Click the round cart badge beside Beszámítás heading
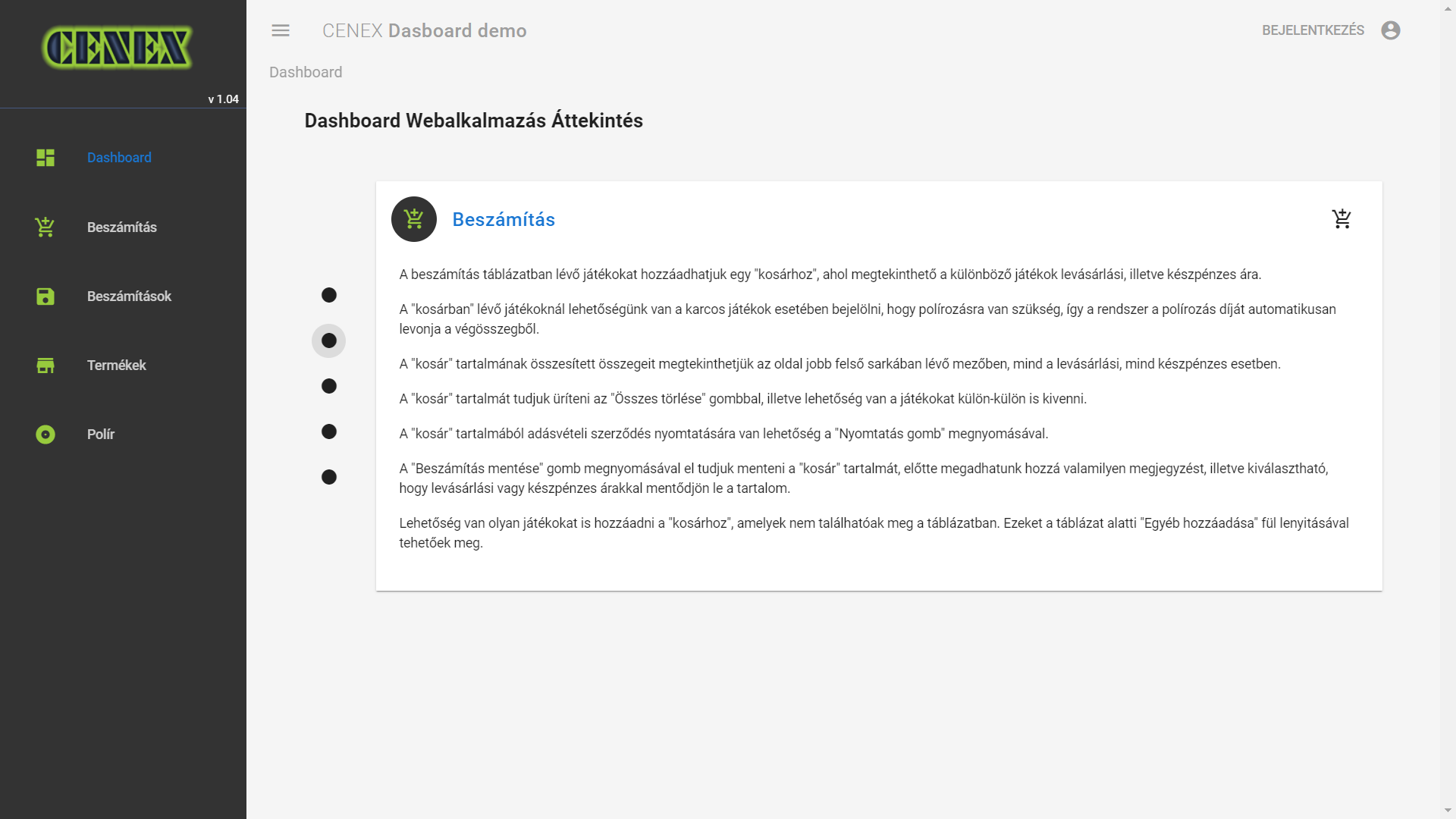Screen dimensions: 1456x819 (x=414, y=219)
